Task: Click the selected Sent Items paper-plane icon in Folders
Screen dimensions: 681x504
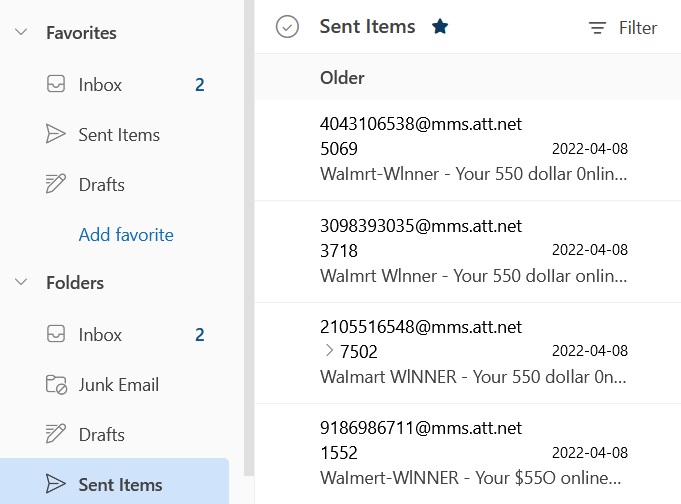Action: [x=56, y=484]
